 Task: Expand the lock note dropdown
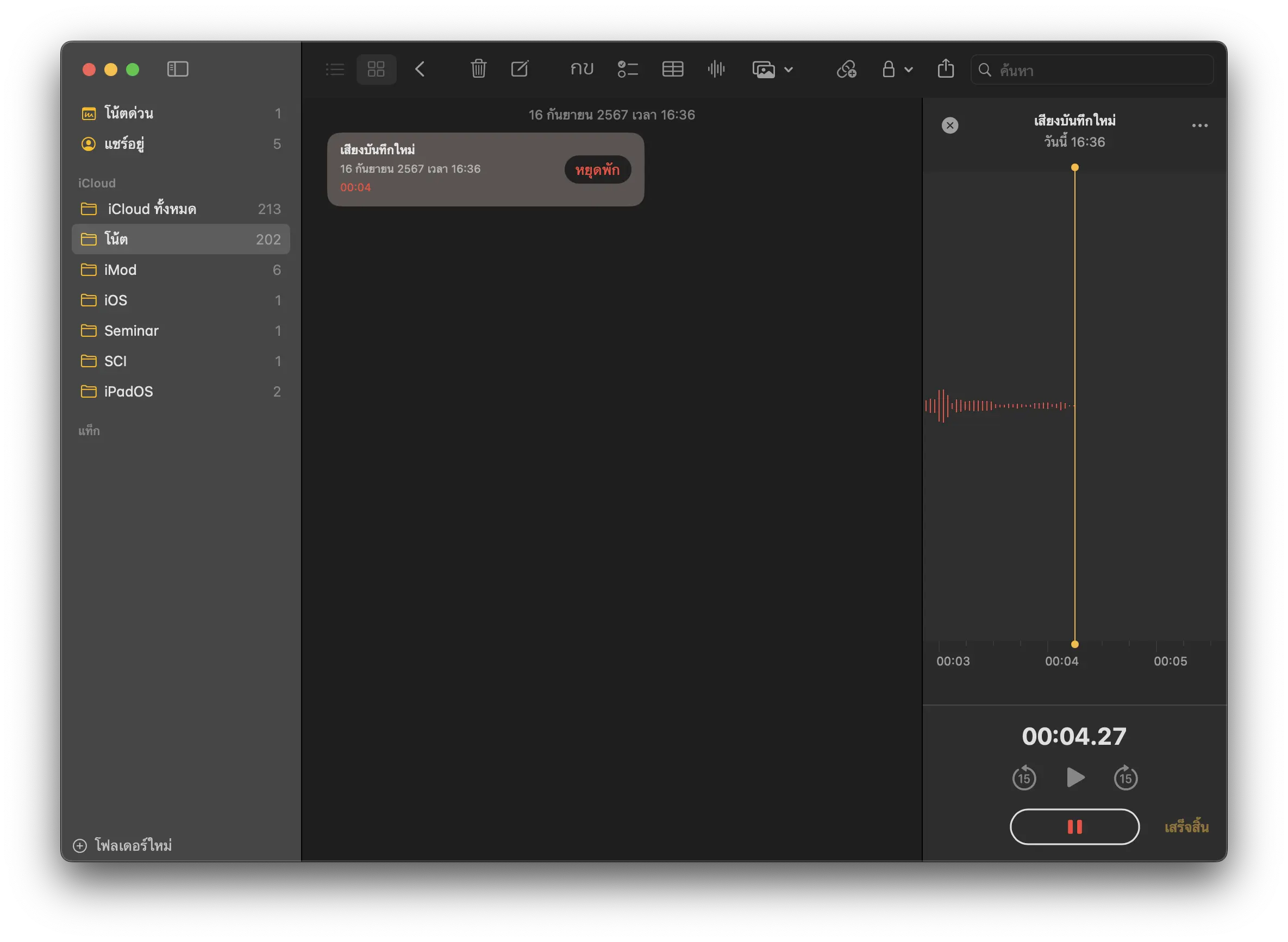pos(897,69)
